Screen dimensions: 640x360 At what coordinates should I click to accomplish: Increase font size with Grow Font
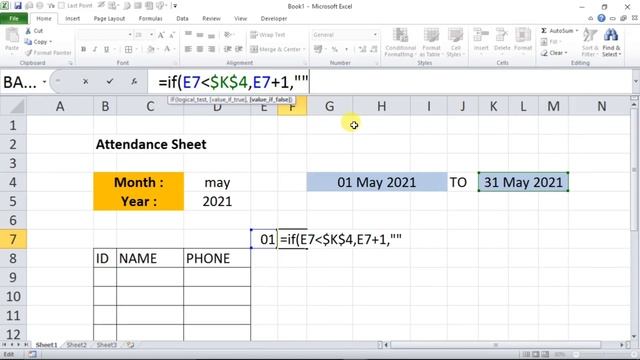tap(161, 35)
